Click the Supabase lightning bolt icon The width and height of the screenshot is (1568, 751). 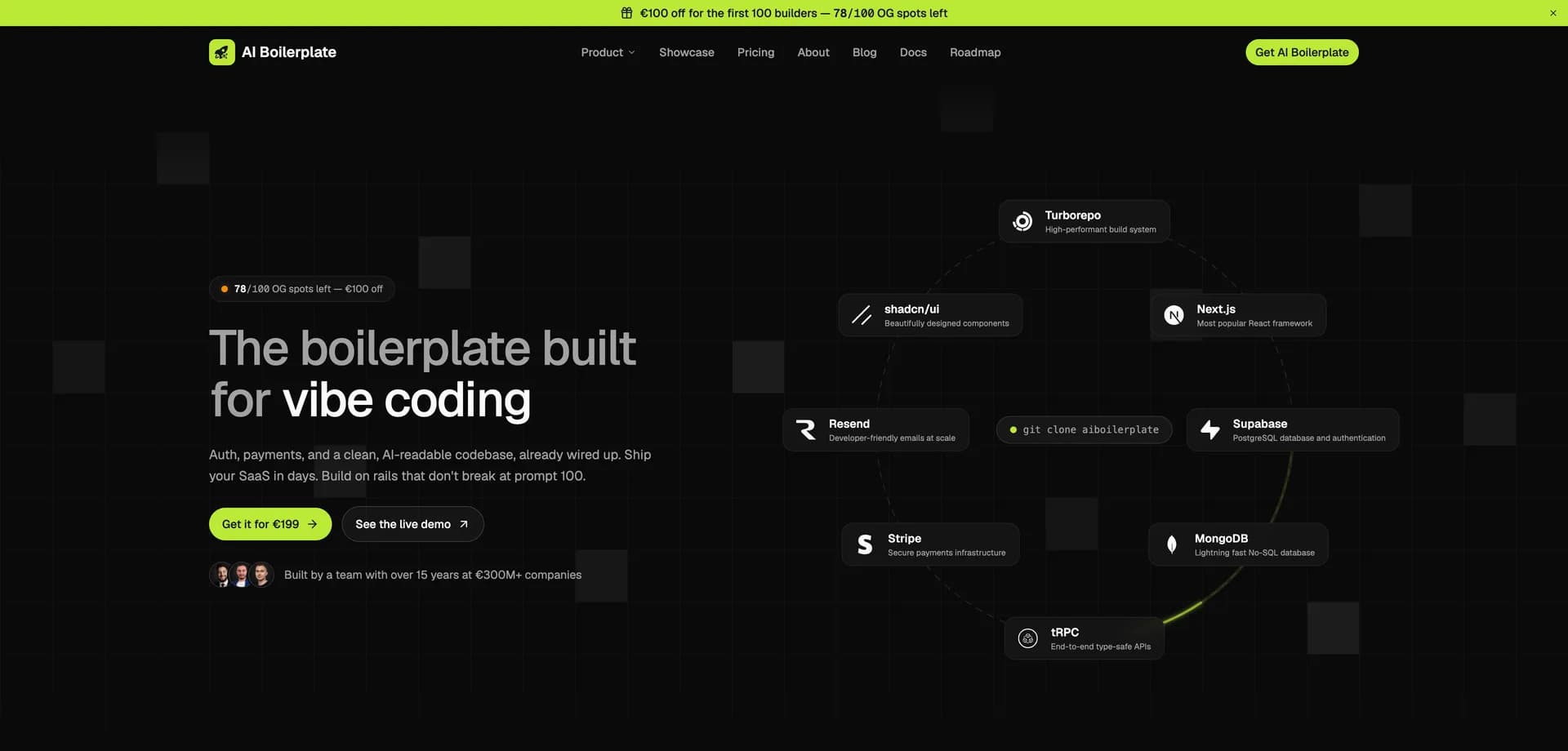pos(1209,429)
